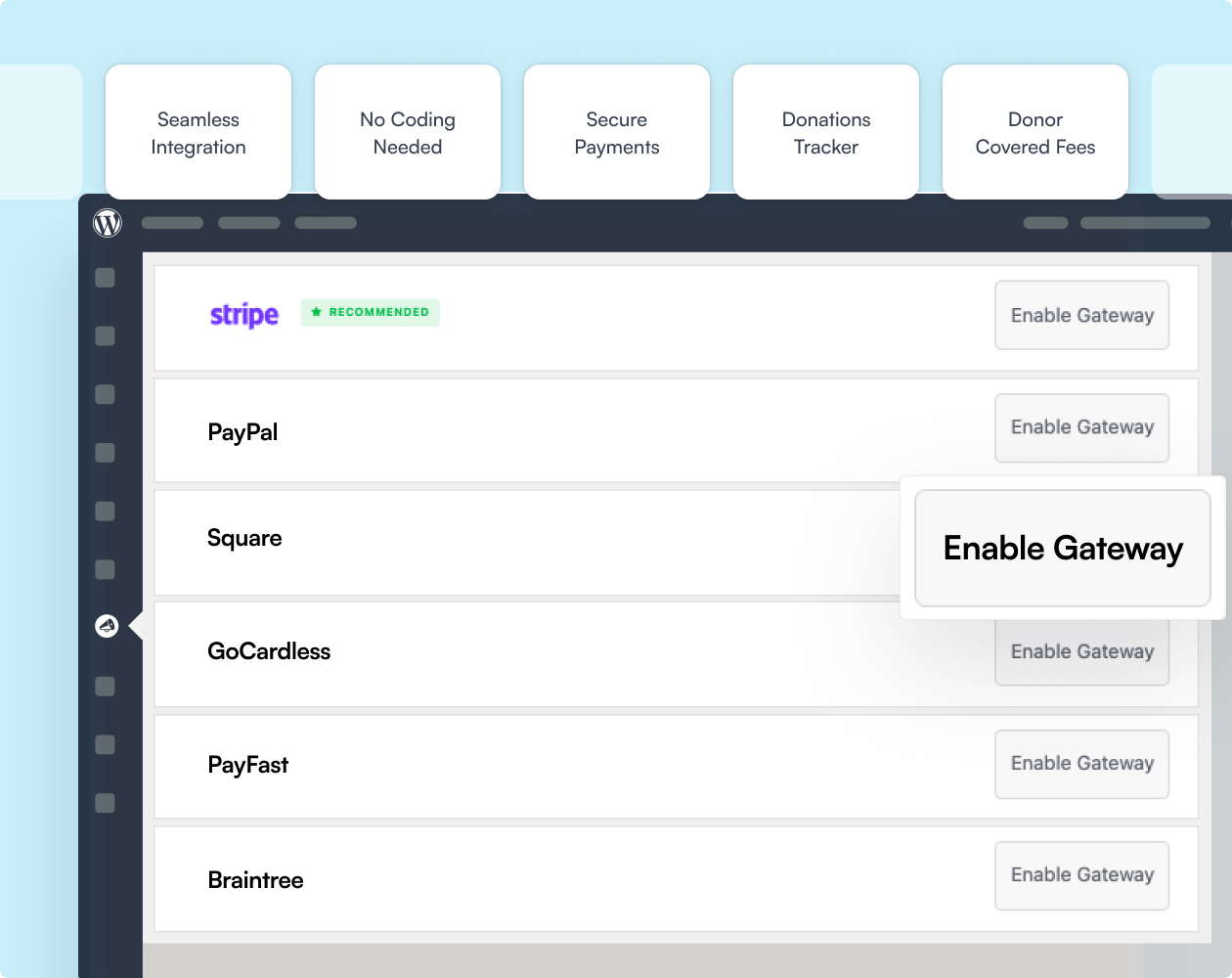Enable Gateway for Braintree
The width and height of the screenshot is (1232, 978).
point(1082,875)
